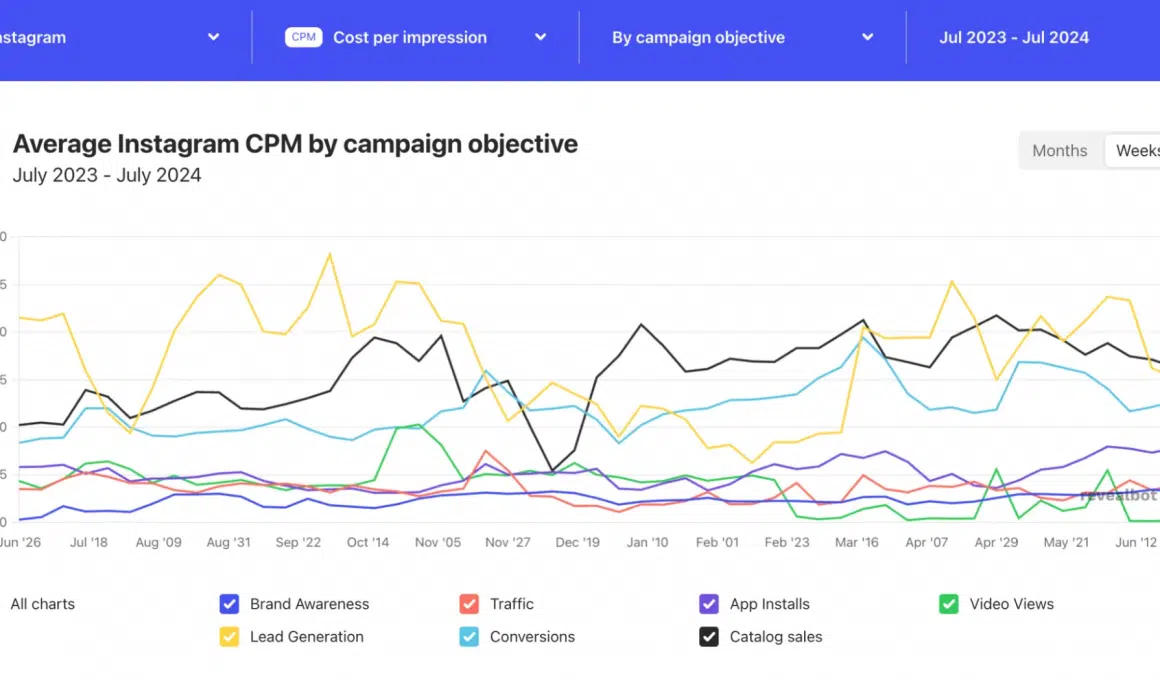Viewport: 1160px width, 680px height.
Task: Disable the App Installs checkbox
Action: click(x=709, y=604)
